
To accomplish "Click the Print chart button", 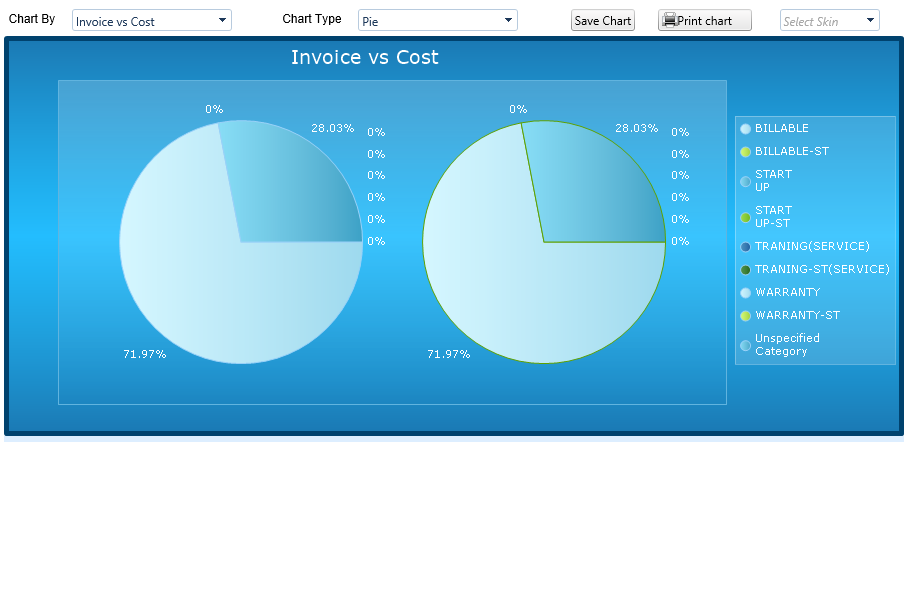I will pyautogui.click(x=705, y=20).
